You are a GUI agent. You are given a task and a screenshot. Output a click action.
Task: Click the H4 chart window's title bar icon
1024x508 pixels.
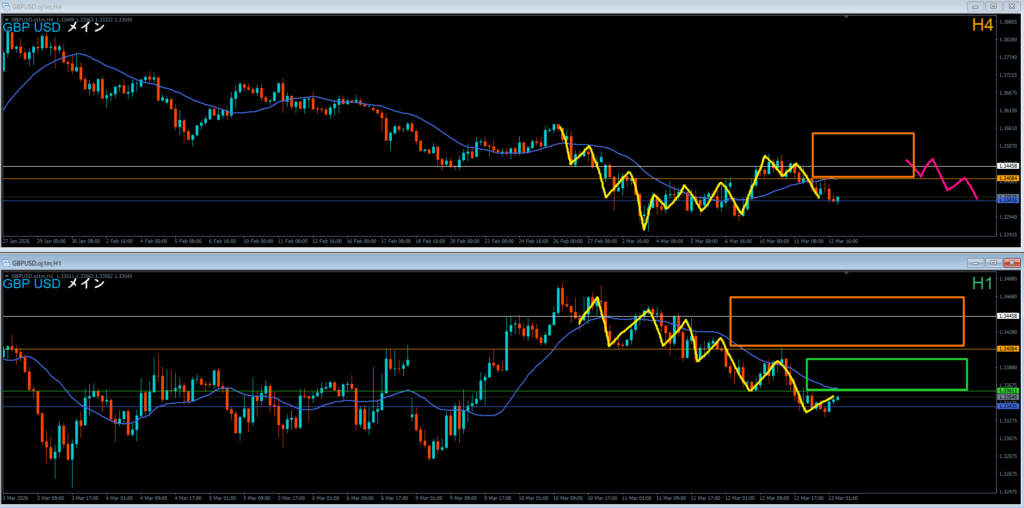[6, 6]
